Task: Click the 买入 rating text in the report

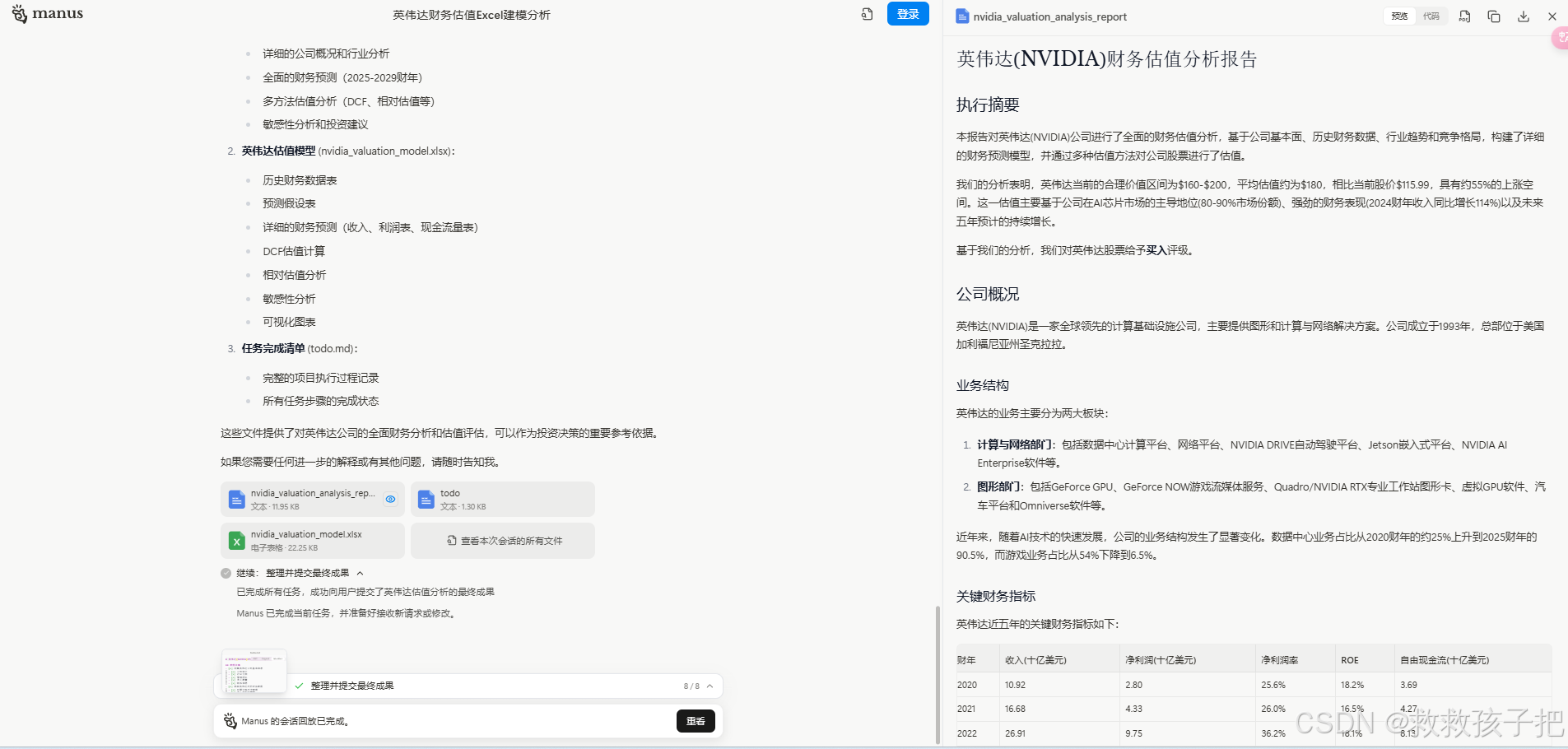Action: [x=1156, y=250]
